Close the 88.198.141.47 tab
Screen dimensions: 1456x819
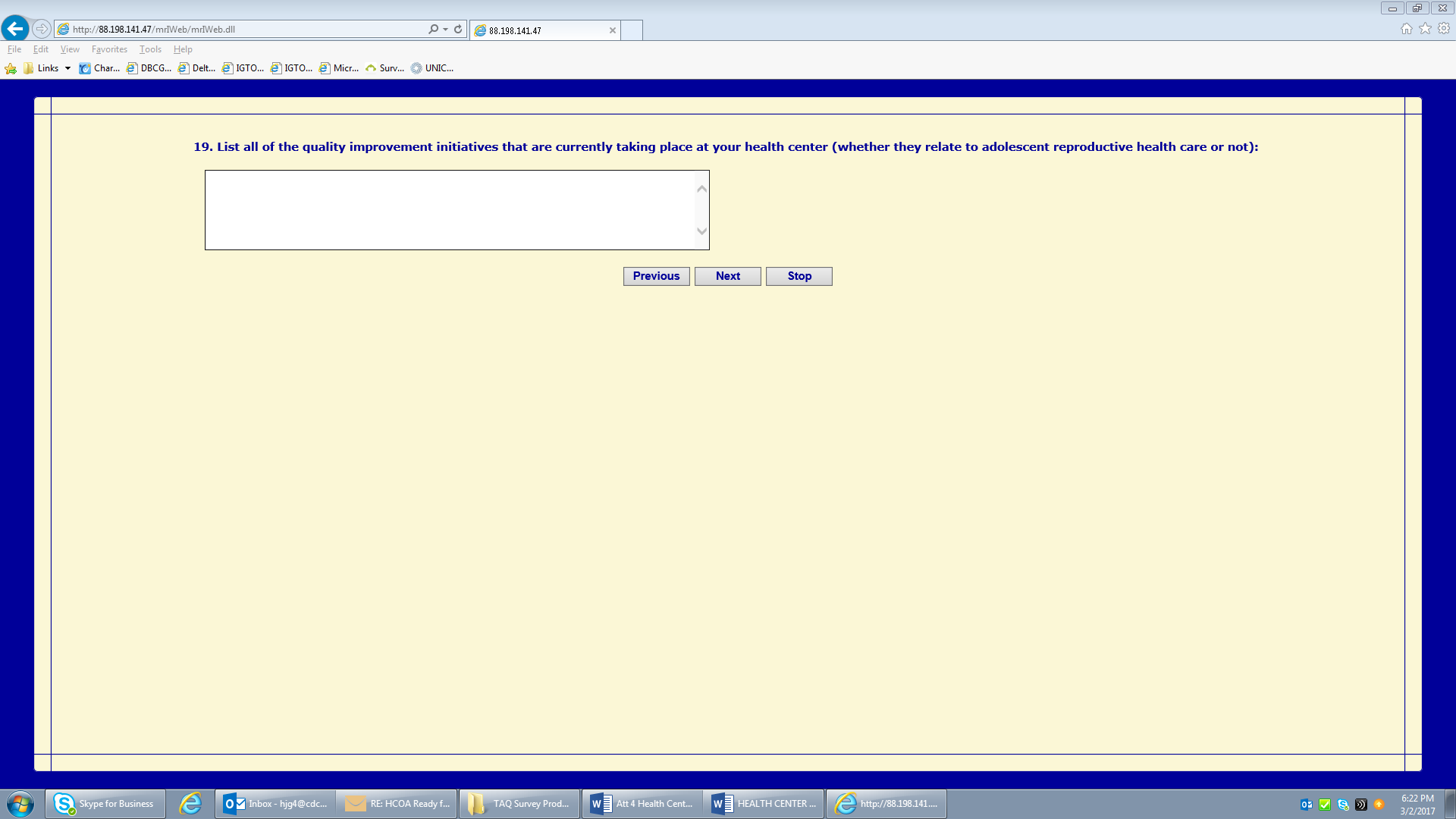612,30
